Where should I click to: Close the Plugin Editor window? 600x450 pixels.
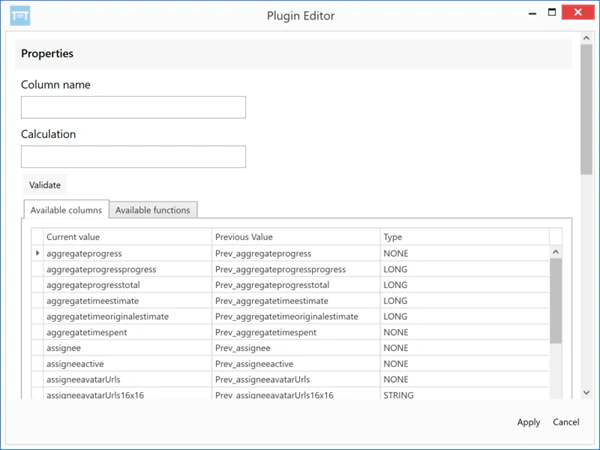578,12
